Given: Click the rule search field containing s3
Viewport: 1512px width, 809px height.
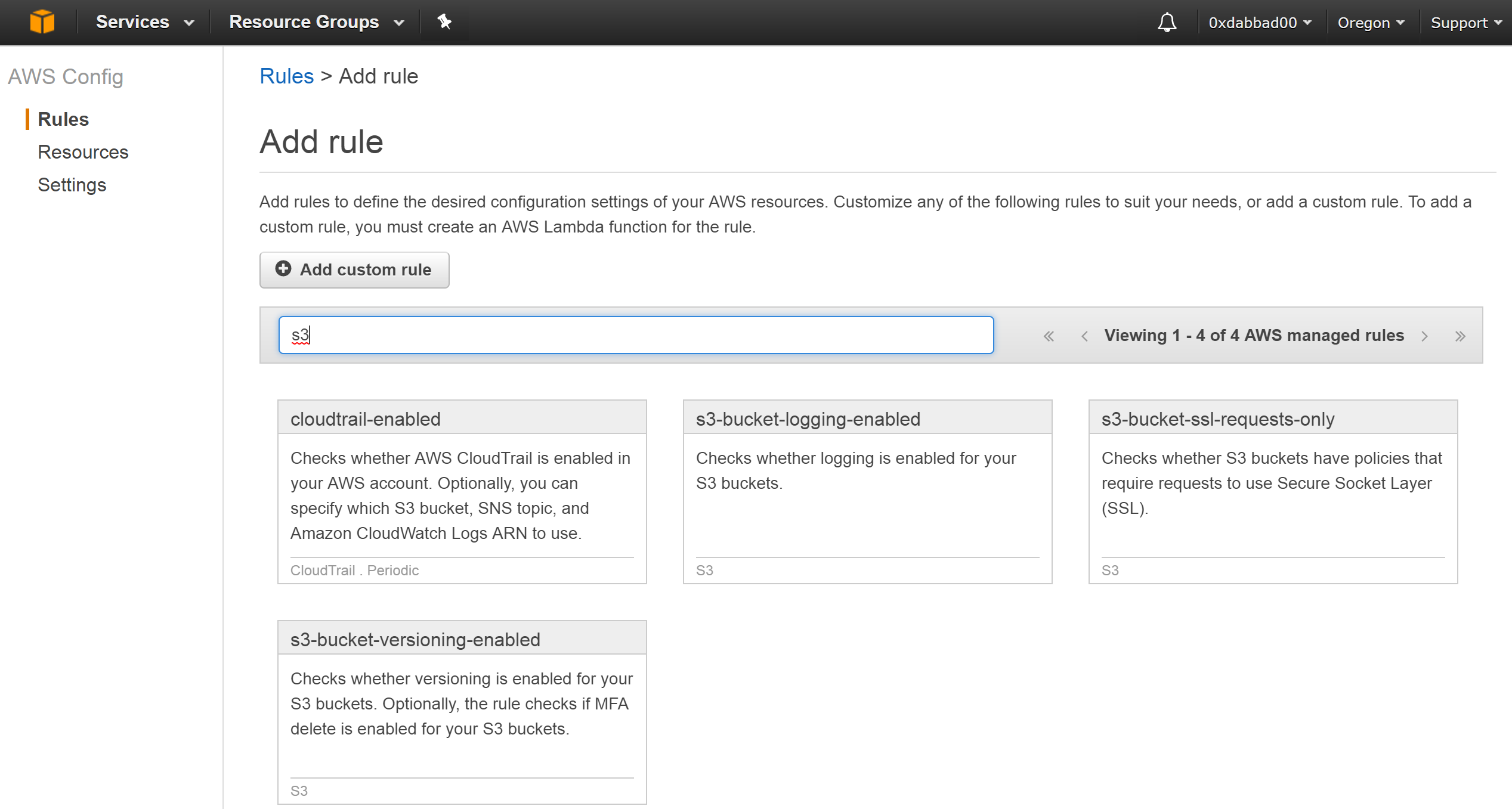Looking at the screenshot, I should [x=636, y=335].
